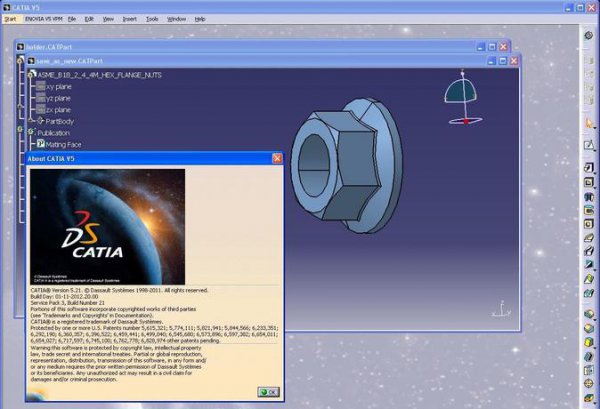Pick the Hole feature tool
The height and width of the screenshot is (409, 600).
coord(589,224)
